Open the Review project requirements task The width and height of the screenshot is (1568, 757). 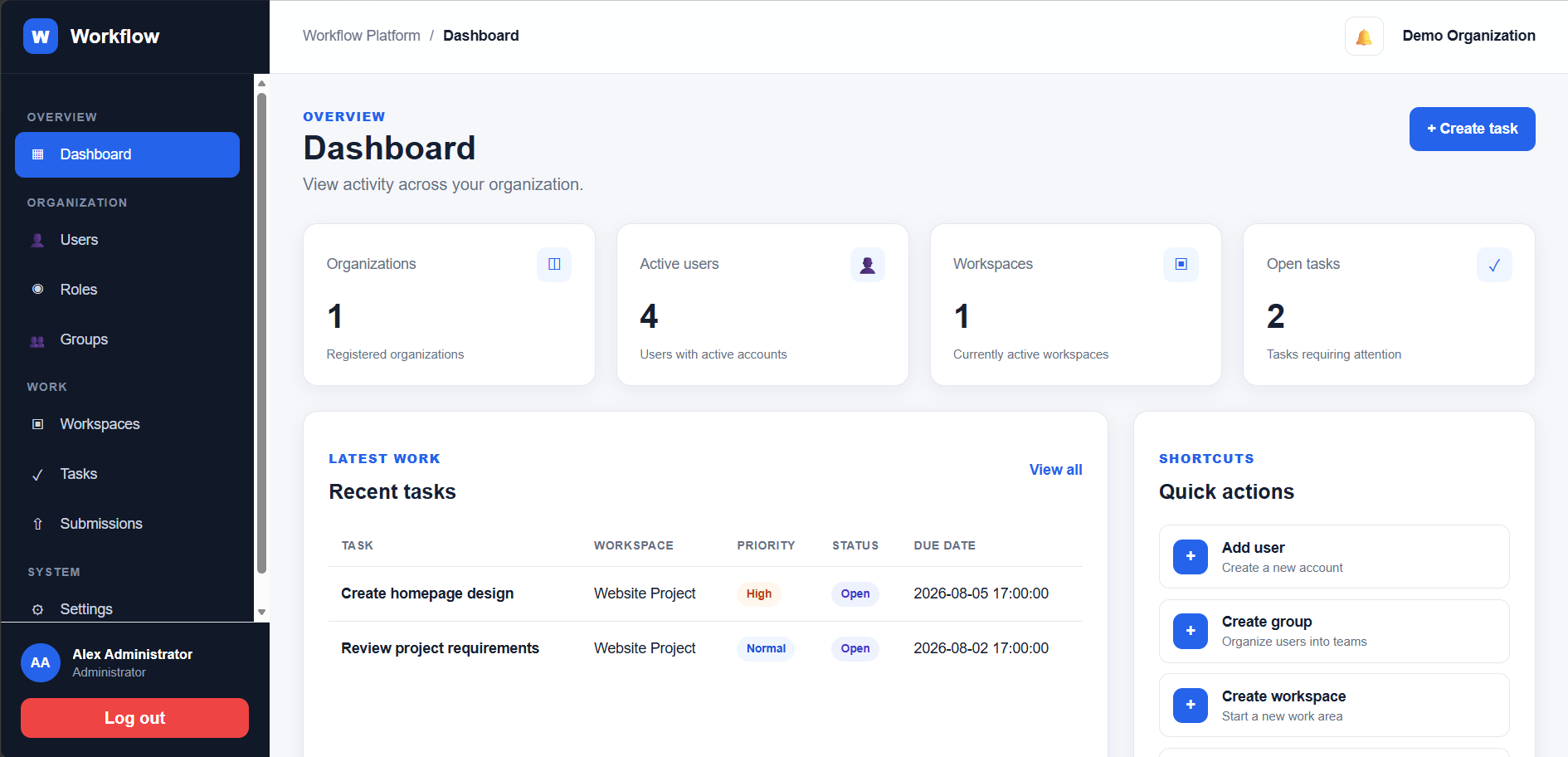point(440,648)
